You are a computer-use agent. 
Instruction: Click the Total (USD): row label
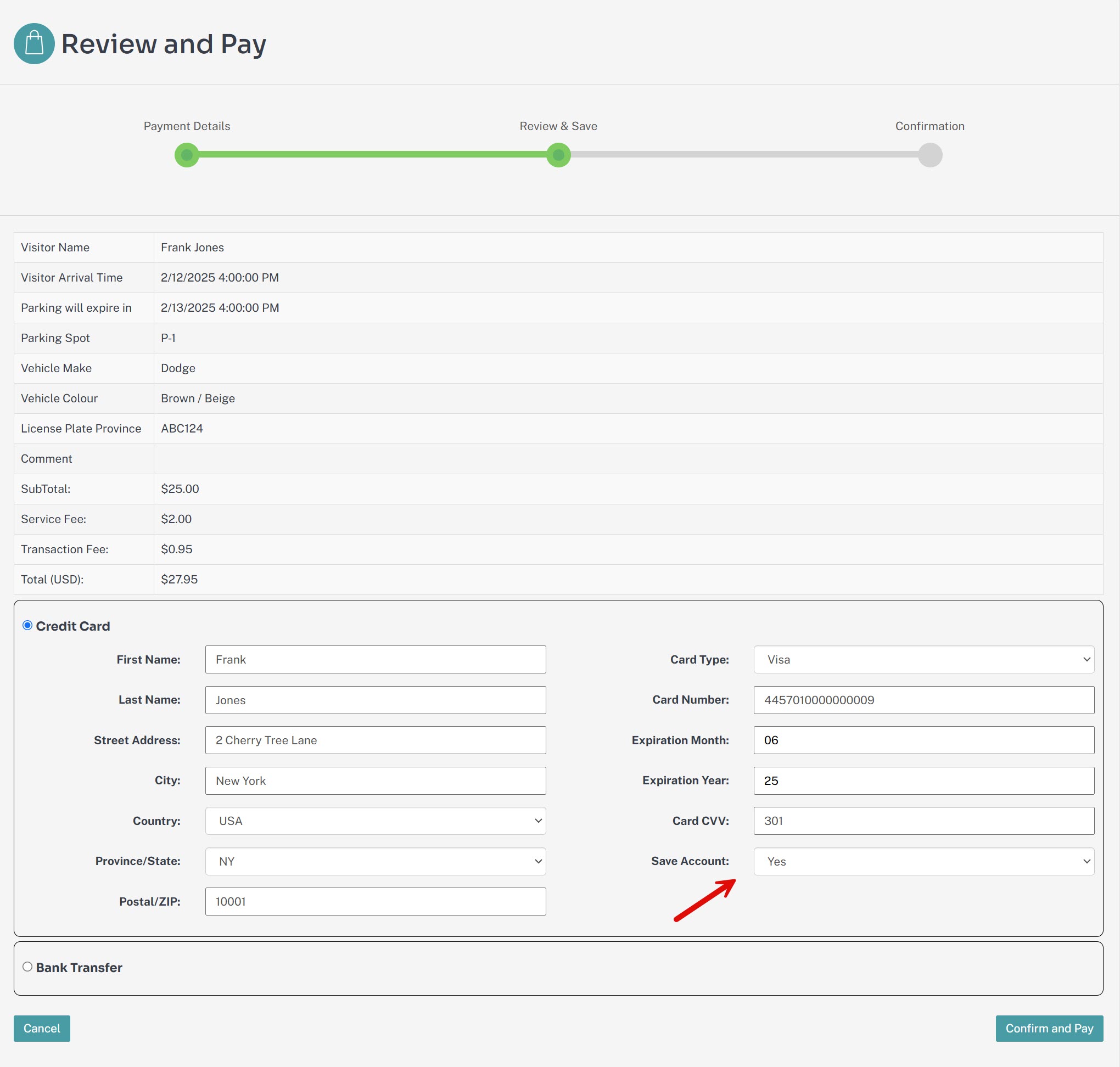coord(52,579)
